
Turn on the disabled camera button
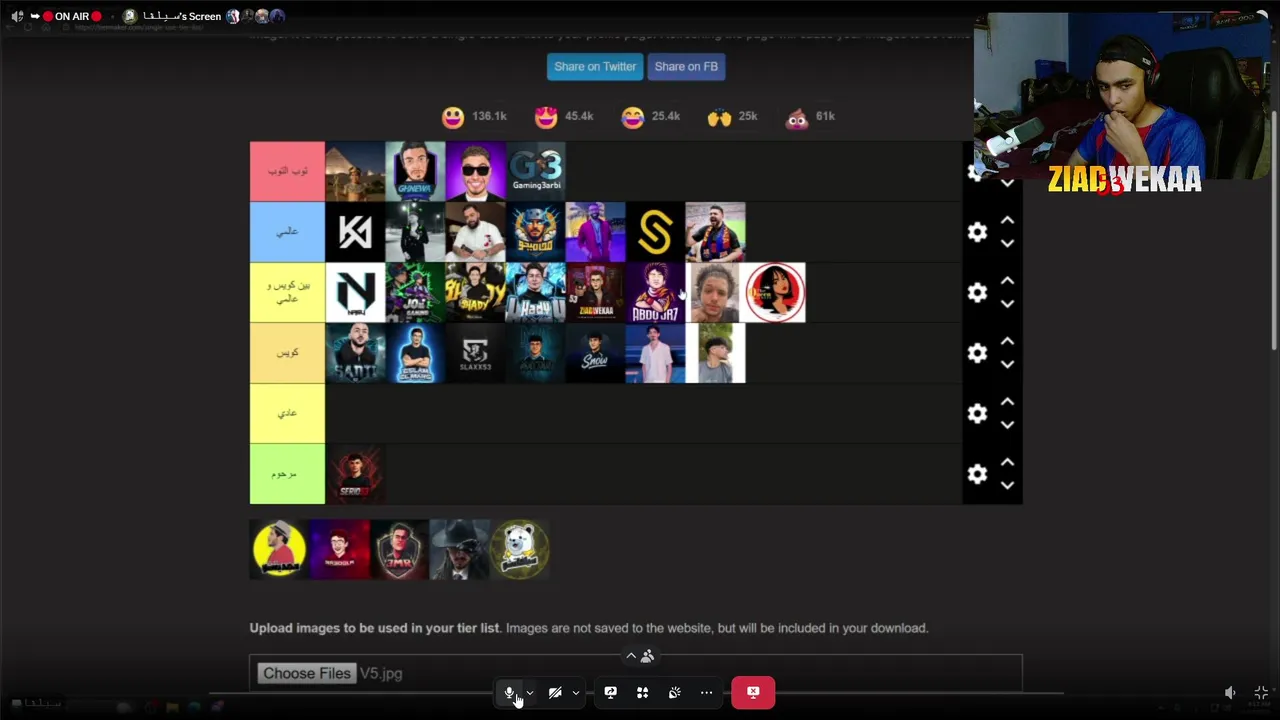[x=555, y=692]
